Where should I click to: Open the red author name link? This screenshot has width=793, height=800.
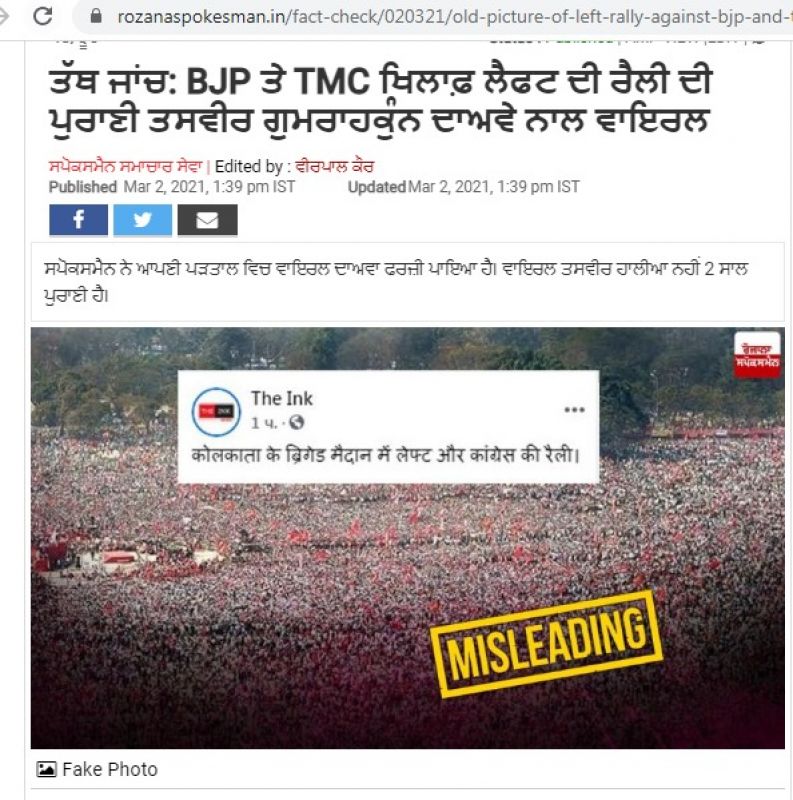(126, 166)
